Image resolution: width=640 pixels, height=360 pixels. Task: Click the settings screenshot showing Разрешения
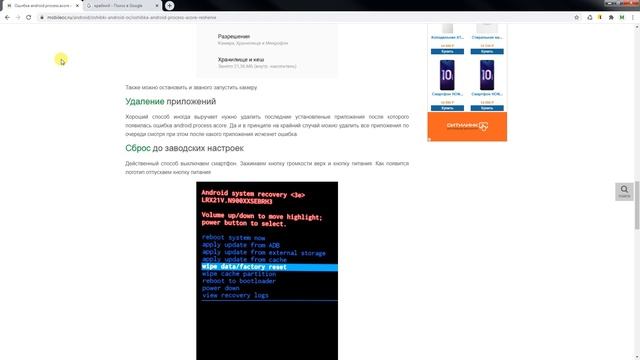click(267, 50)
